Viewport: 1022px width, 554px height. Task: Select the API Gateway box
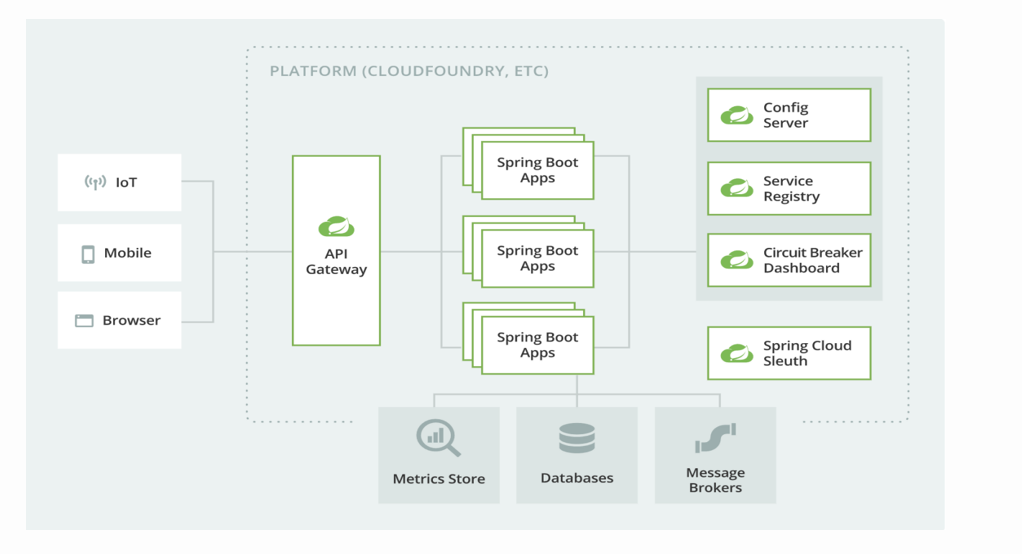336,250
